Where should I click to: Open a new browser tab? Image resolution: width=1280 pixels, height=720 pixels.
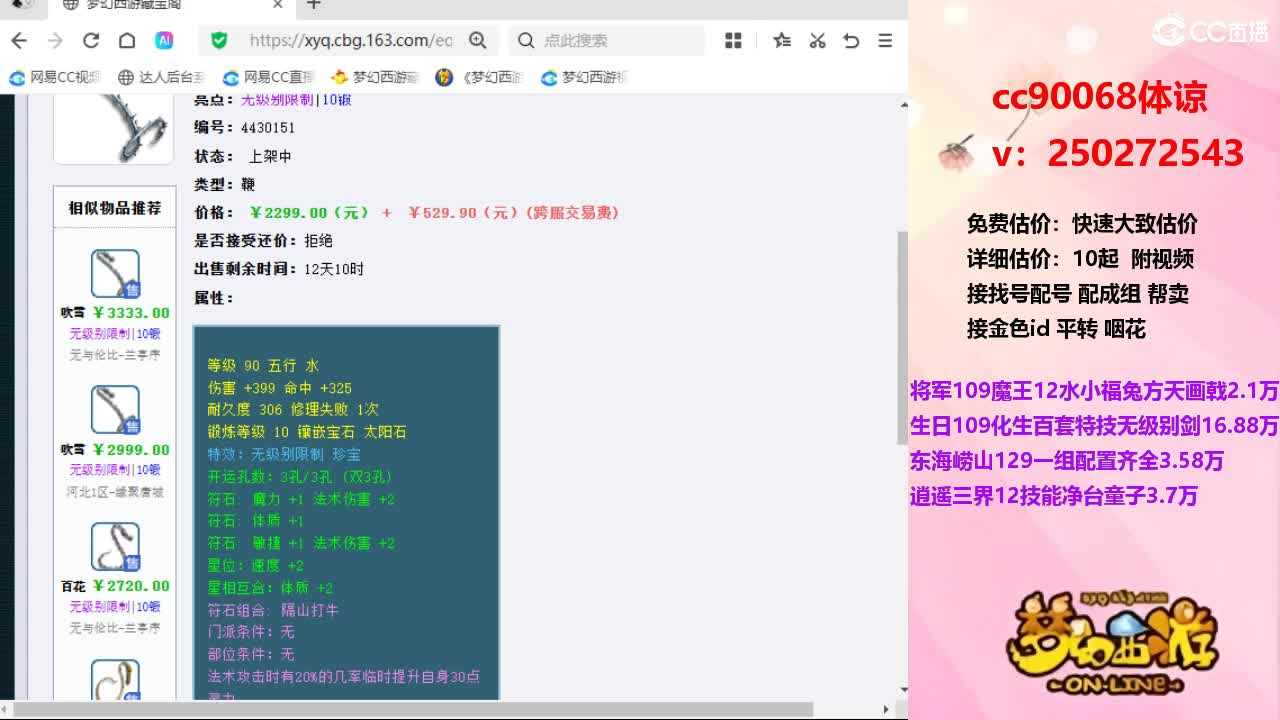coord(314,5)
